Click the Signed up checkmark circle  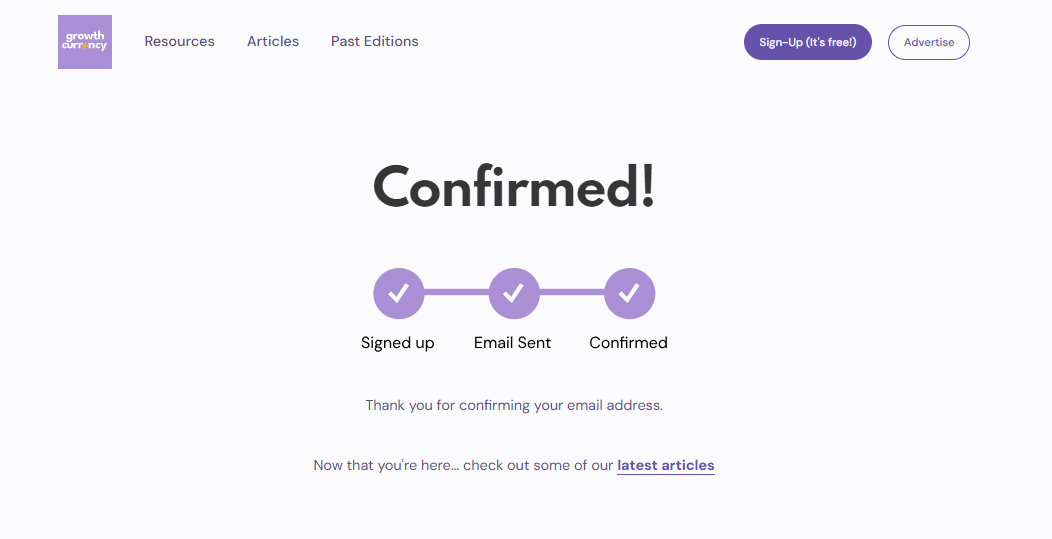point(399,293)
